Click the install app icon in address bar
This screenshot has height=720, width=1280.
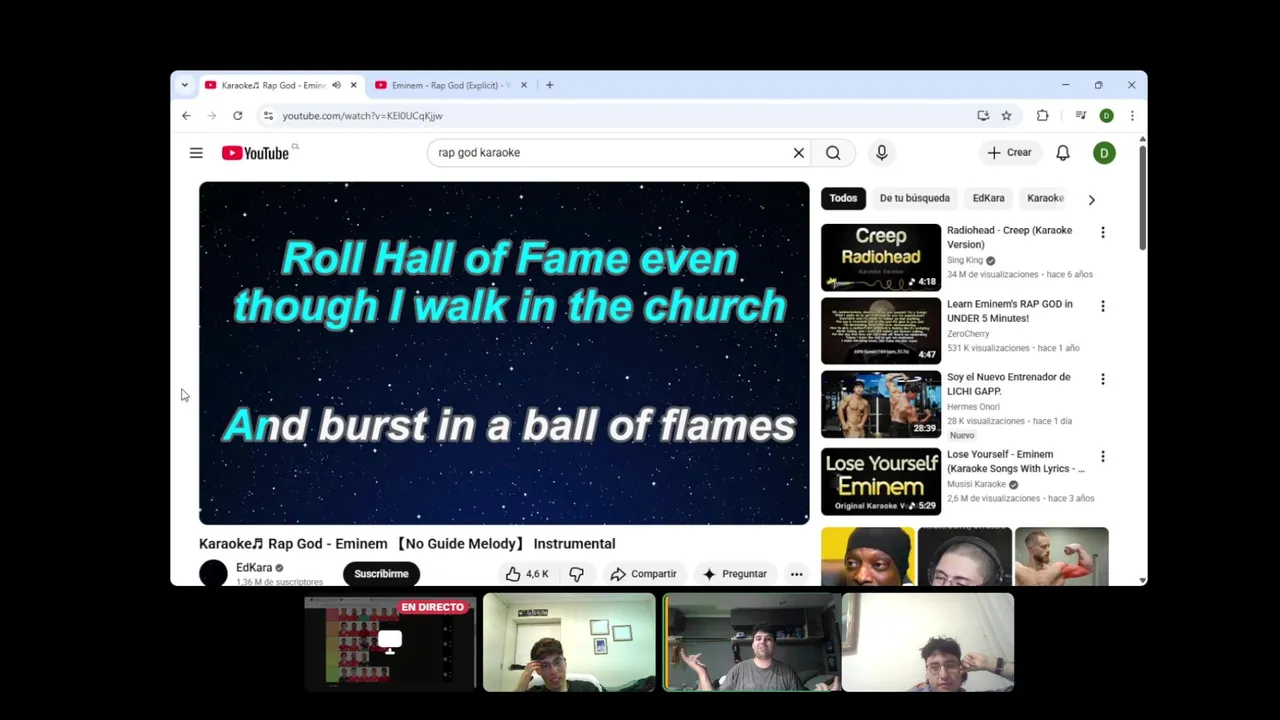click(984, 116)
